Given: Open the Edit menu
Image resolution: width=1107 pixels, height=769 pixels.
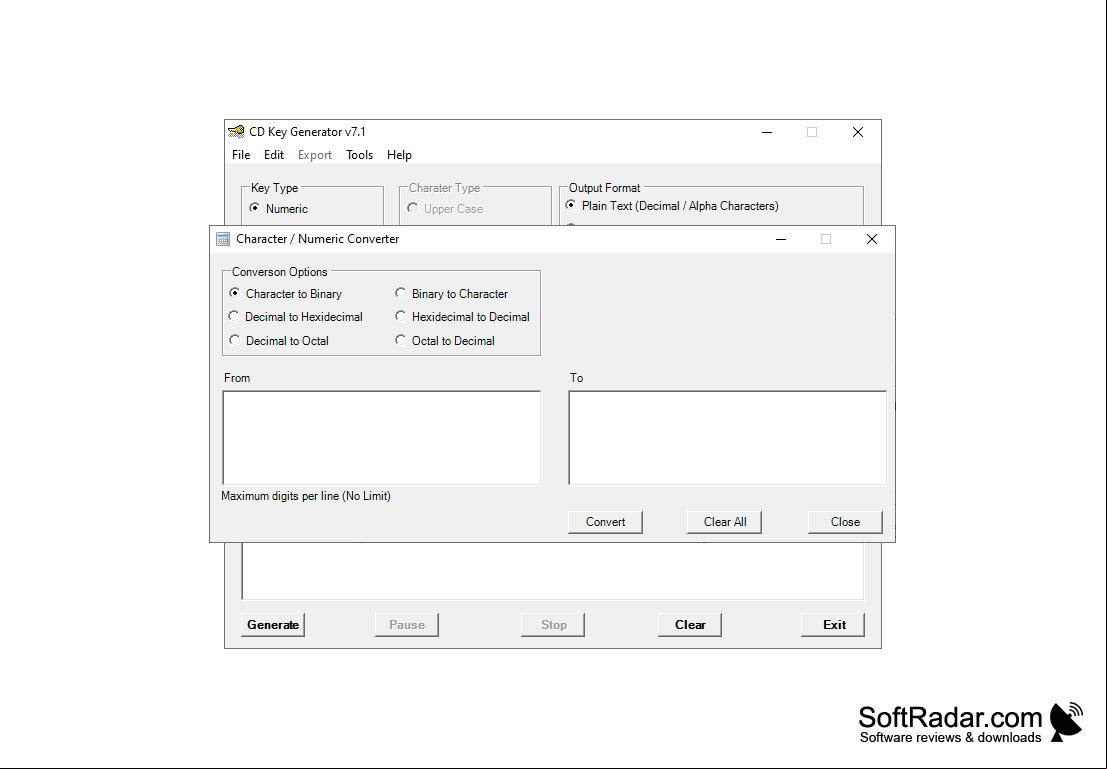Looking at the screenshot, I should [x=274, y=155].
